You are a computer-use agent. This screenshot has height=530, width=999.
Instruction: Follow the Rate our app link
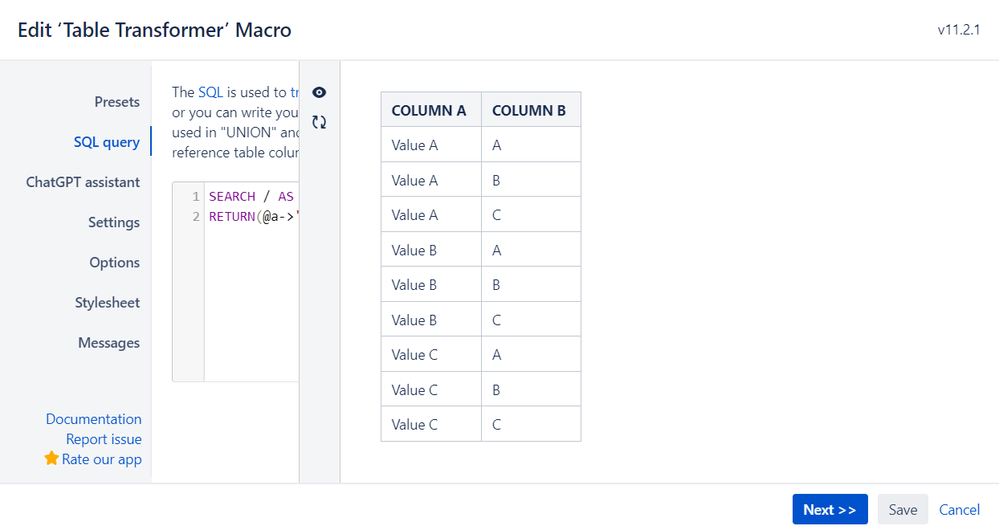click(102, 459)
